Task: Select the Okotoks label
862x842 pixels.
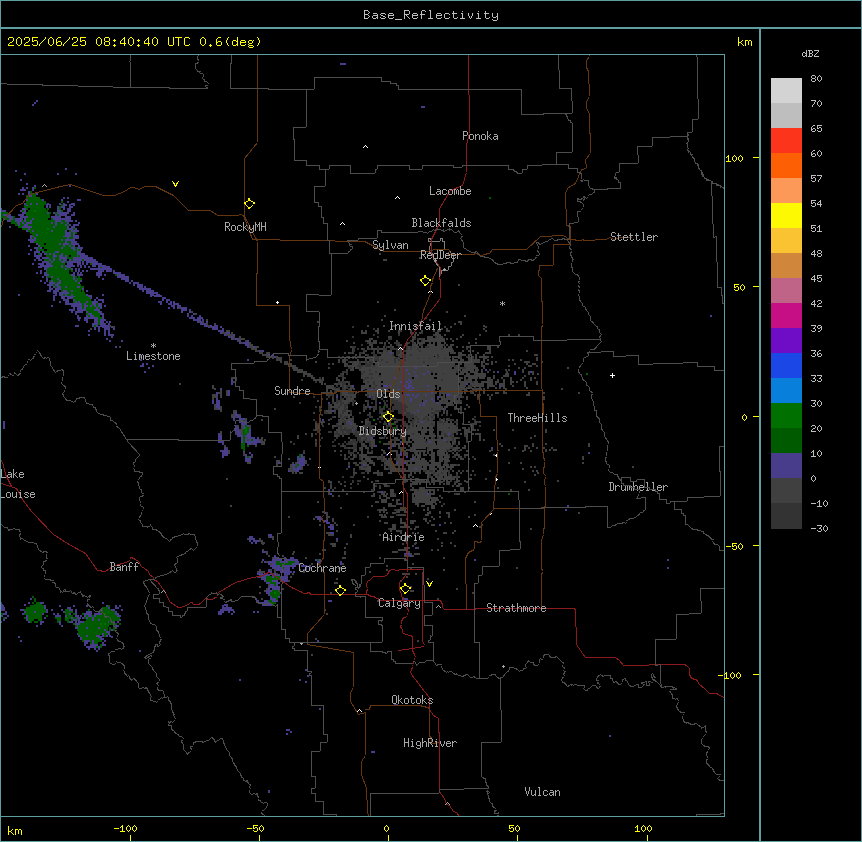Action: coord(412,700)
